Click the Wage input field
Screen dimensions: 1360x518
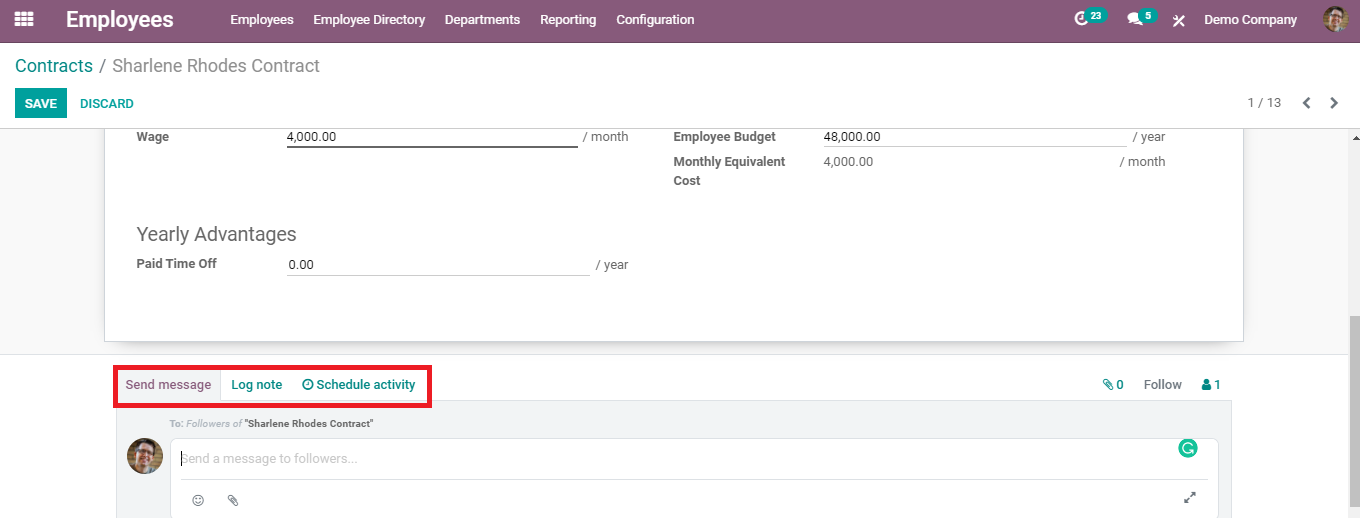click(431, 137)
